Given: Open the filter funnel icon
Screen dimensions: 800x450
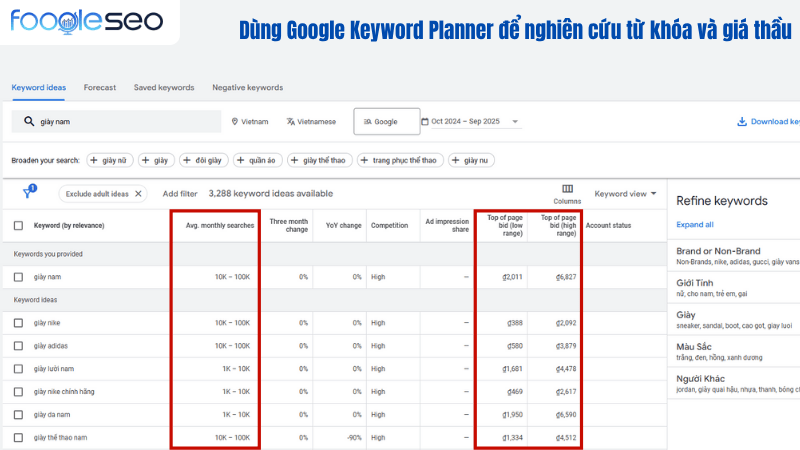Looking at the screenshot, I should [29, 191].
